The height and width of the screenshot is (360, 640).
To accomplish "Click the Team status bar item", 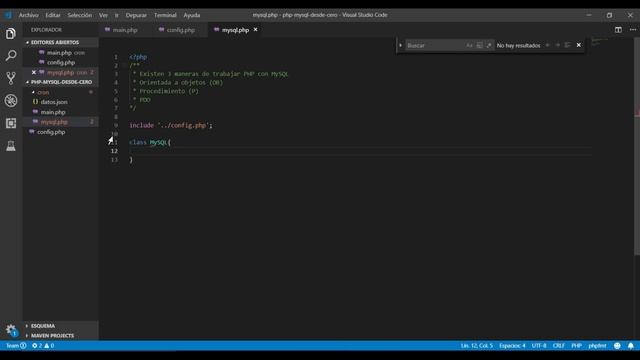I will 16,346.
